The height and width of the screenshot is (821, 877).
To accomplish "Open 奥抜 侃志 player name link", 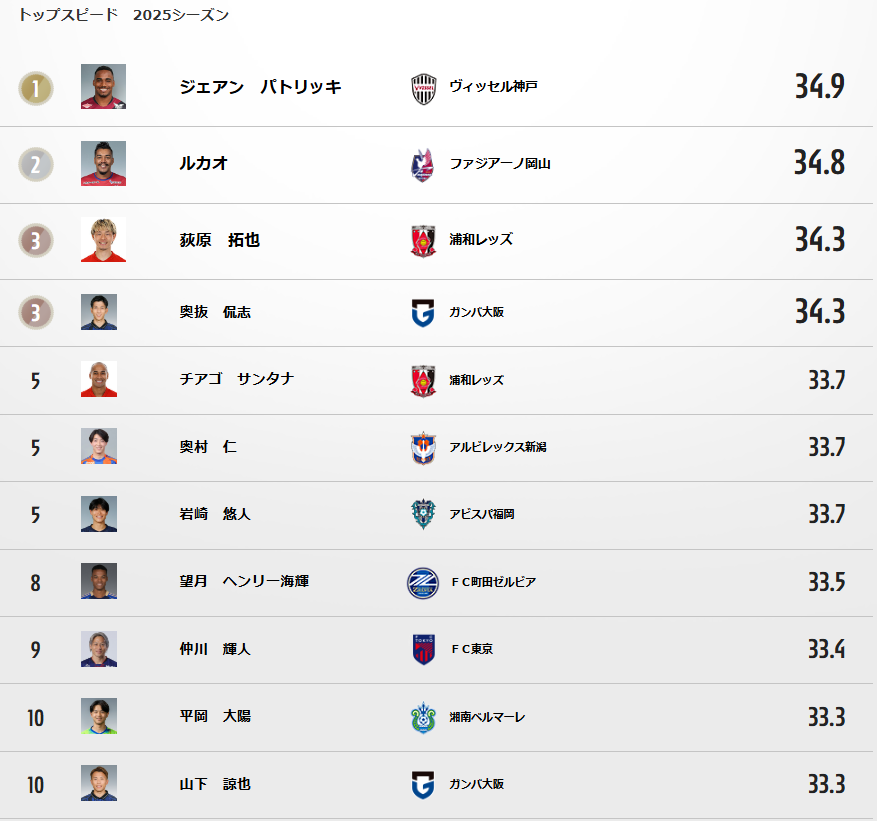I will [215, 312].
